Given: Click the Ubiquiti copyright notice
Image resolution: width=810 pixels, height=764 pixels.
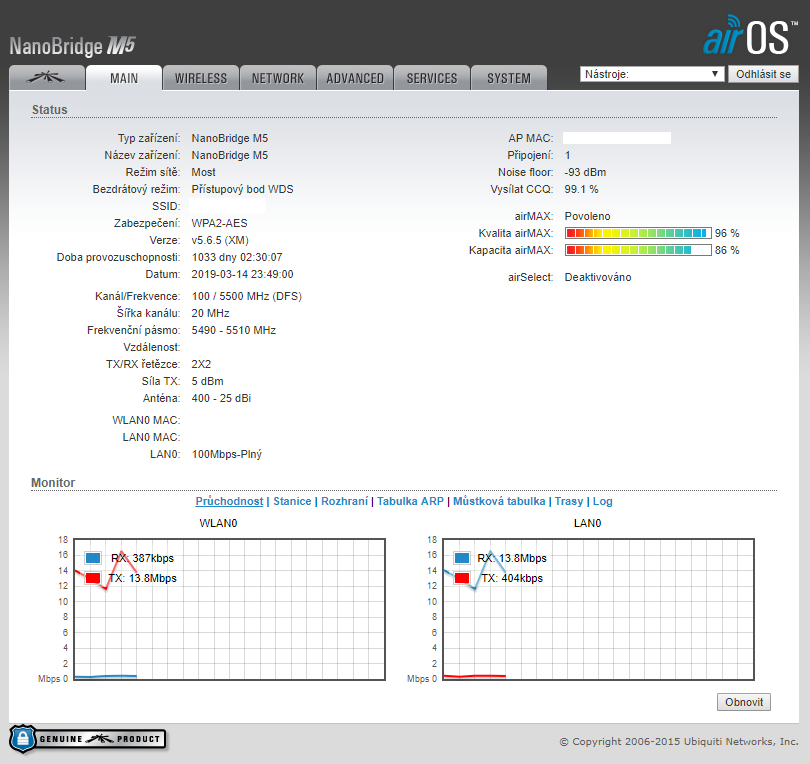Looking at the screenshot, I should click(x=679, y=741).
